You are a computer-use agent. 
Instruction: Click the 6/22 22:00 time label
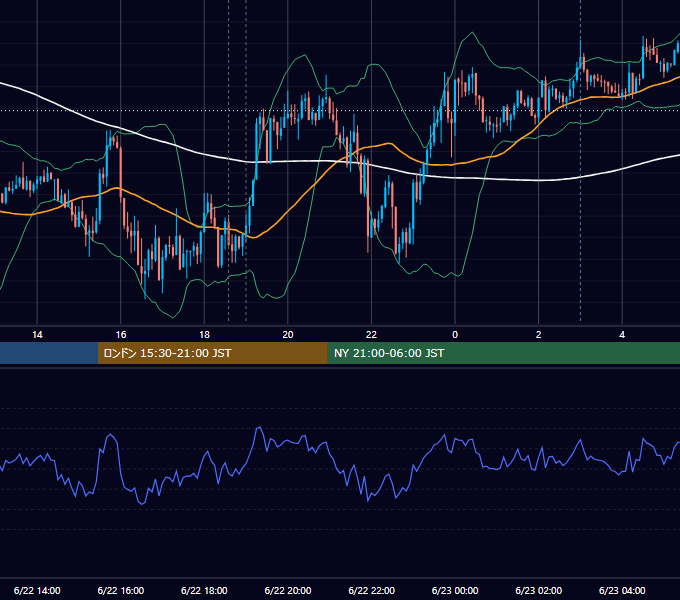[372, 590]
